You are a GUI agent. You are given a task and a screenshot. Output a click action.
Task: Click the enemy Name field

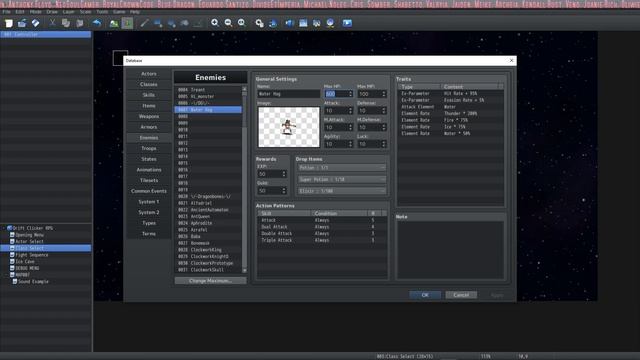click(x=288, y=94)
